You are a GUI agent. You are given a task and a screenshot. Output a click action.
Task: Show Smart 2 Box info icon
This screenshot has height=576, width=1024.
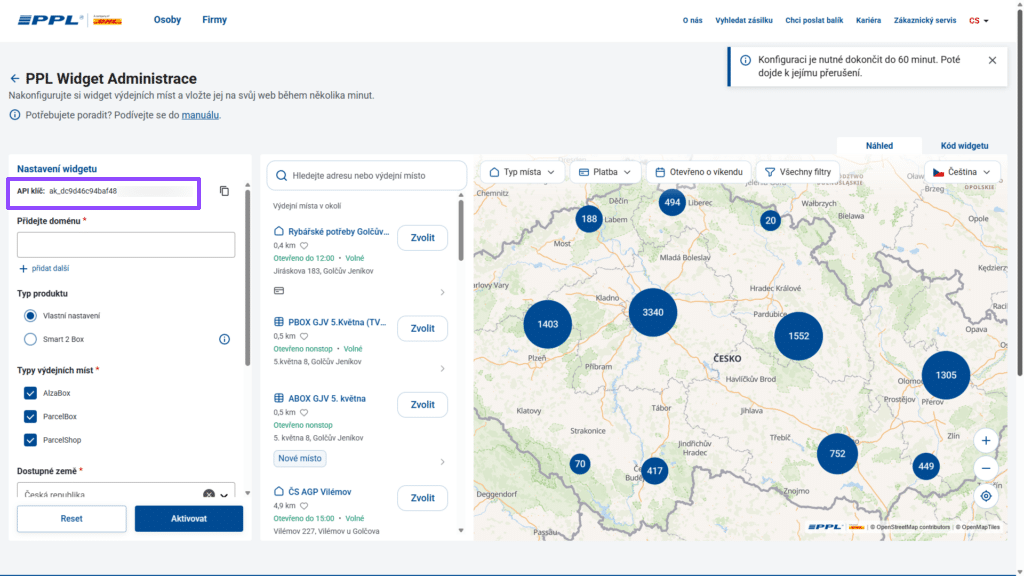coord(224,339)
